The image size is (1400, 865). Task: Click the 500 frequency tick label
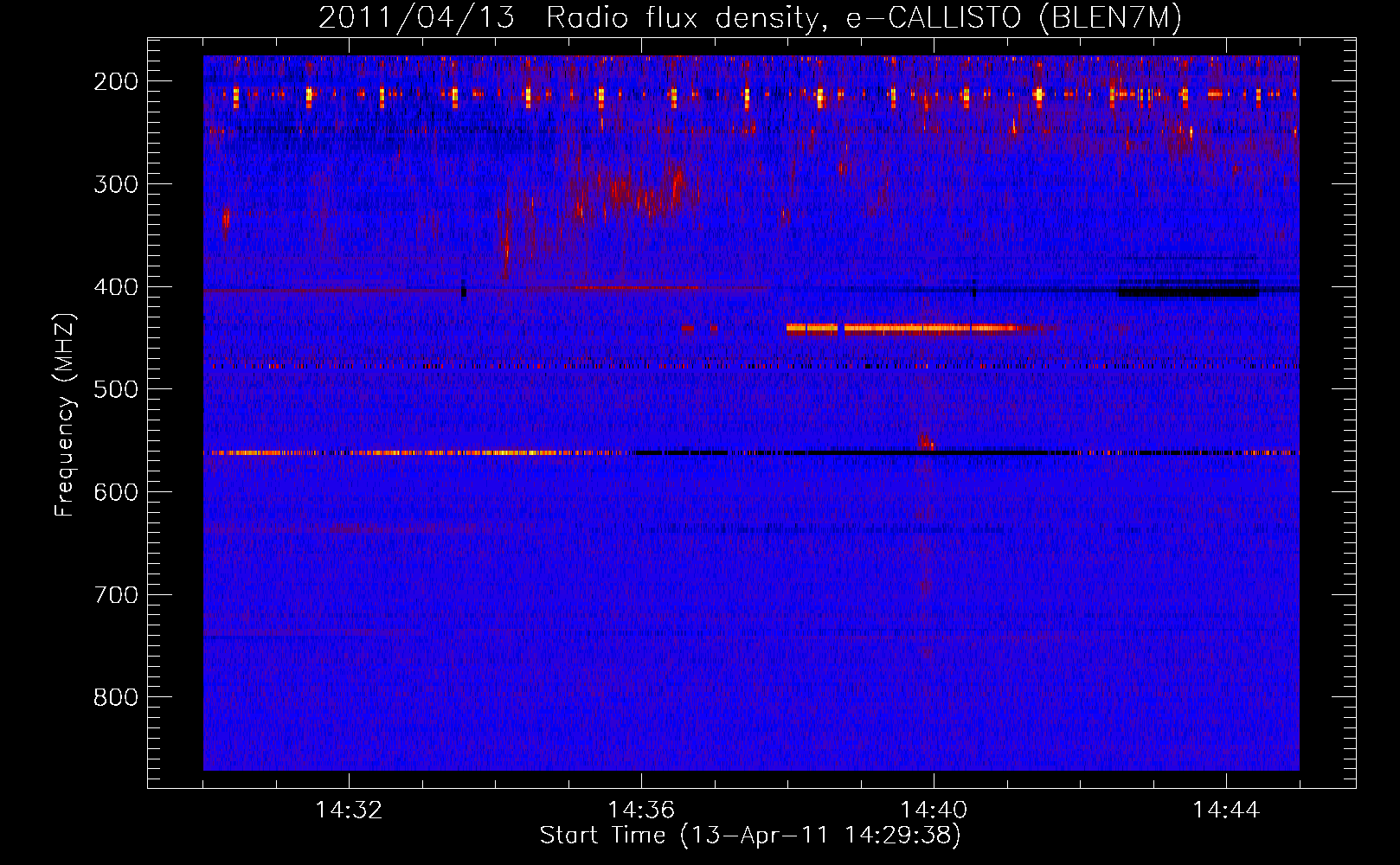tap(116, 389)
